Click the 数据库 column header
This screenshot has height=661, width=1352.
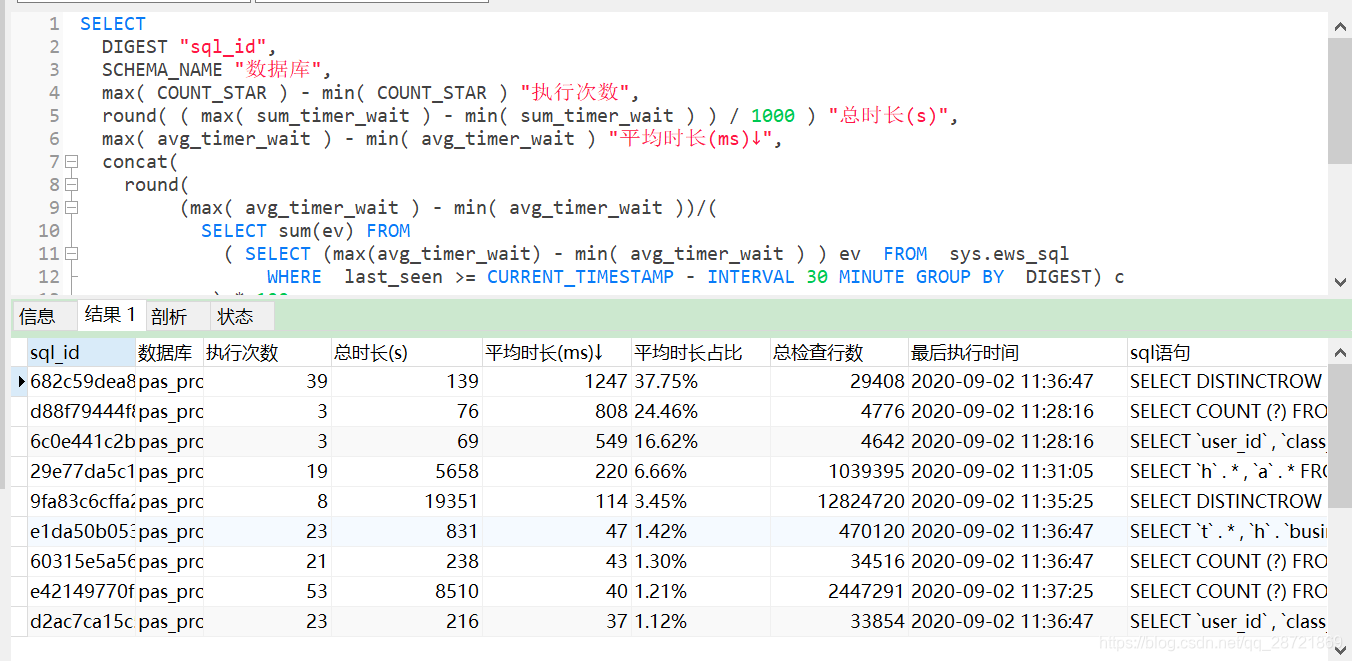click(170, 352)
